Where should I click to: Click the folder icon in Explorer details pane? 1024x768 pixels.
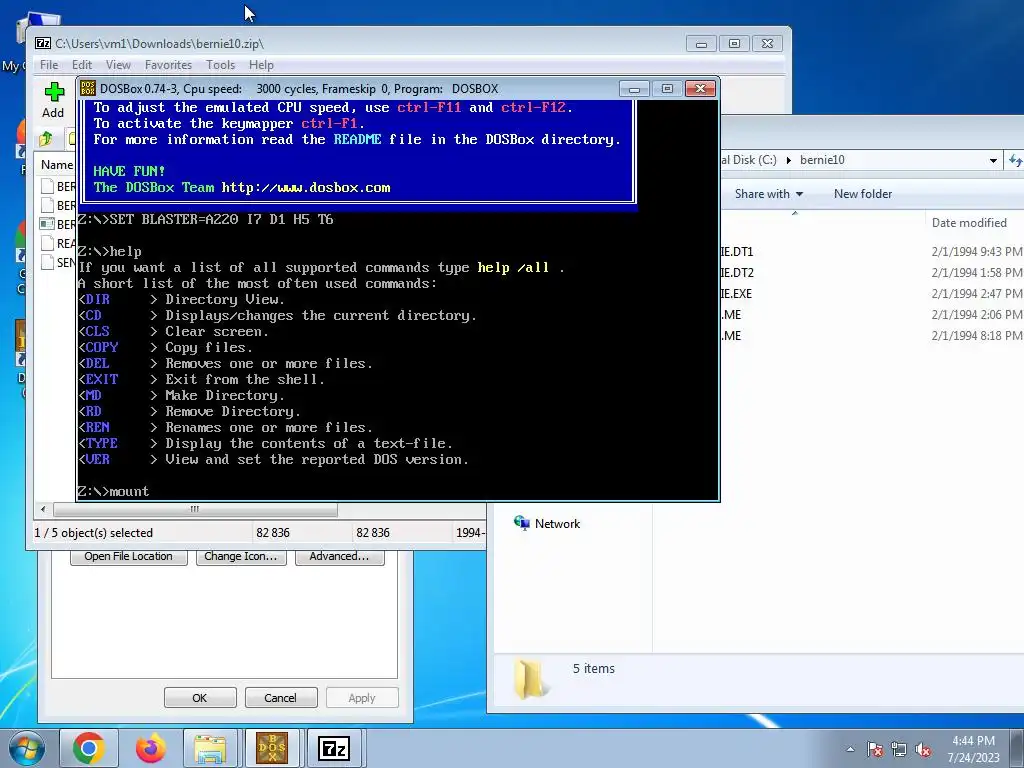pyautogui.click(x=530, y=679)
